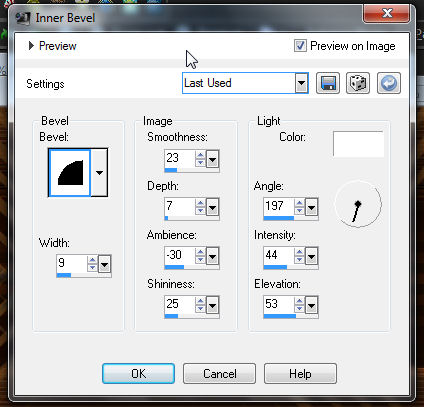This screenshot has height=407, width=424.
Task: Toggle the Preview on Image checkbox
Action: pos(300,46)
